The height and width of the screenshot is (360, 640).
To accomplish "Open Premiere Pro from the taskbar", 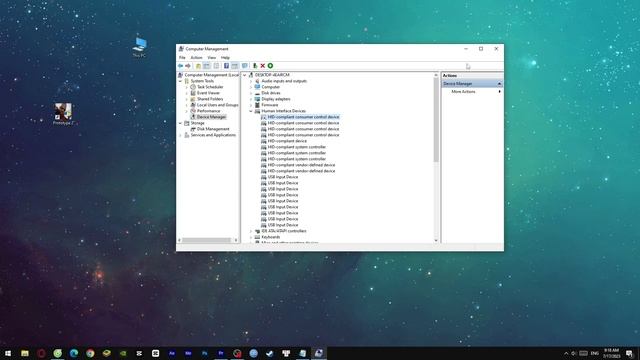I will [x=221, y=353].
